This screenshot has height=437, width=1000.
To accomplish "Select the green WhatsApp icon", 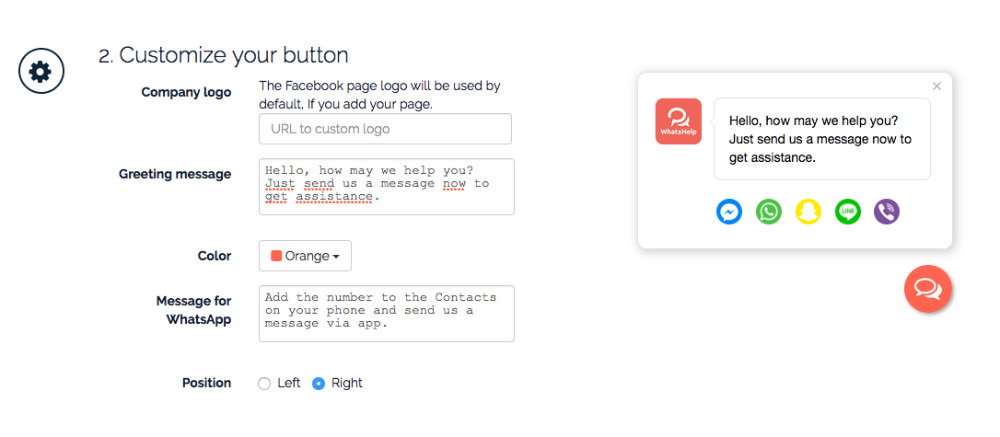I will (x=768, y=212).
